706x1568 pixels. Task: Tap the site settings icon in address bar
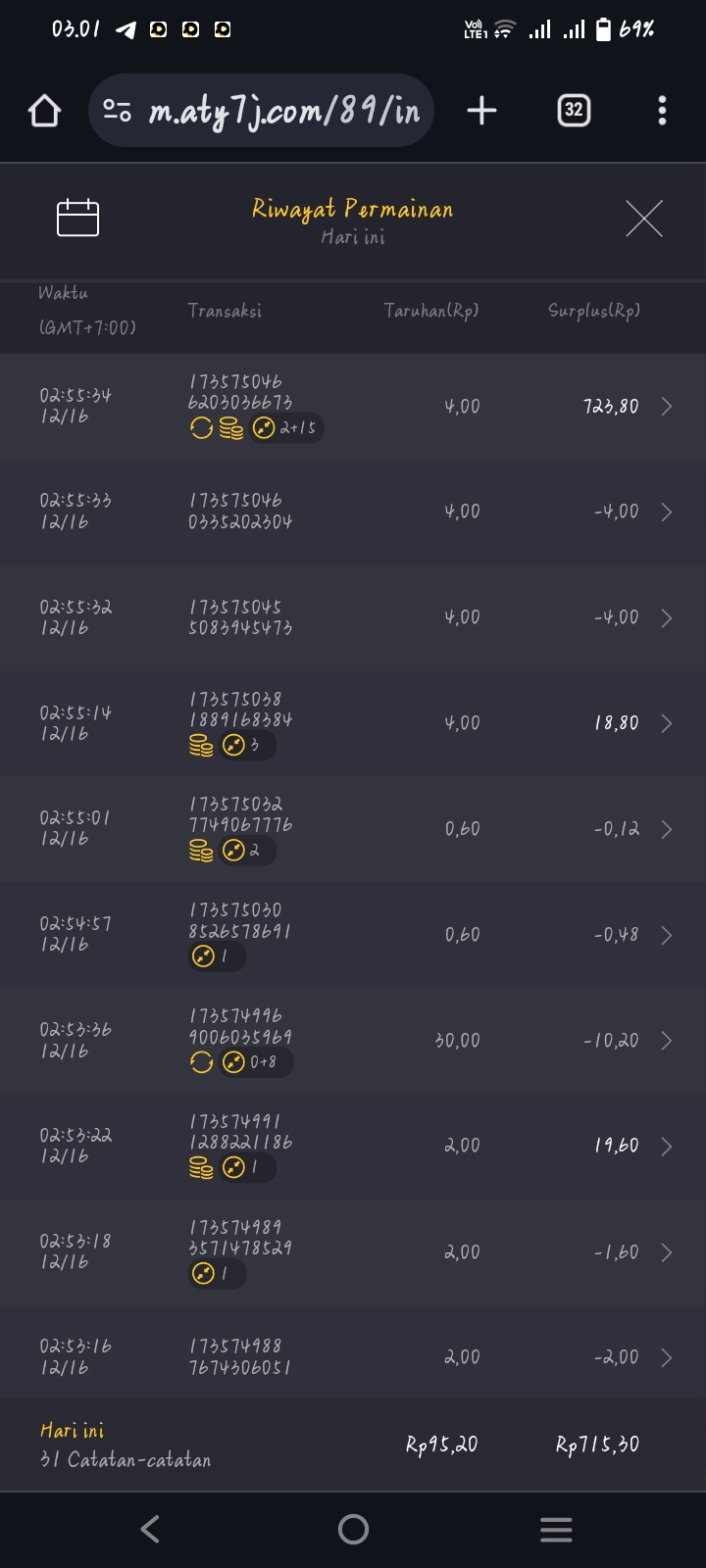click(118, 111)
